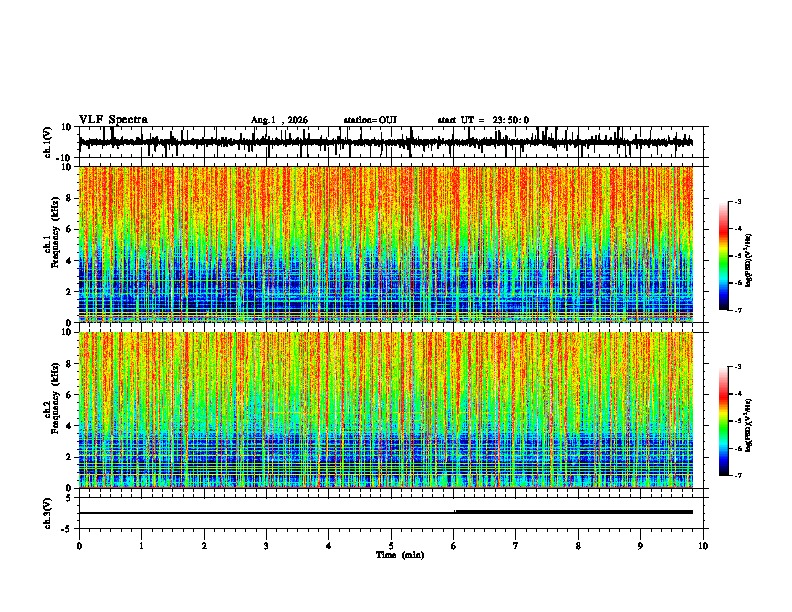The height and width of the screenshot is (612, 792).
Task: Click the "ch.1(V)" waveform axis label
Action: coord(48,142)
